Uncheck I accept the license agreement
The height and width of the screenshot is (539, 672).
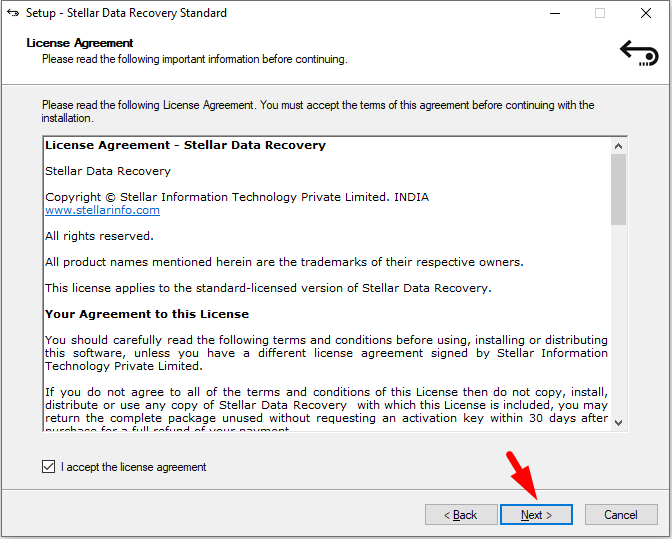click(48, 467)
